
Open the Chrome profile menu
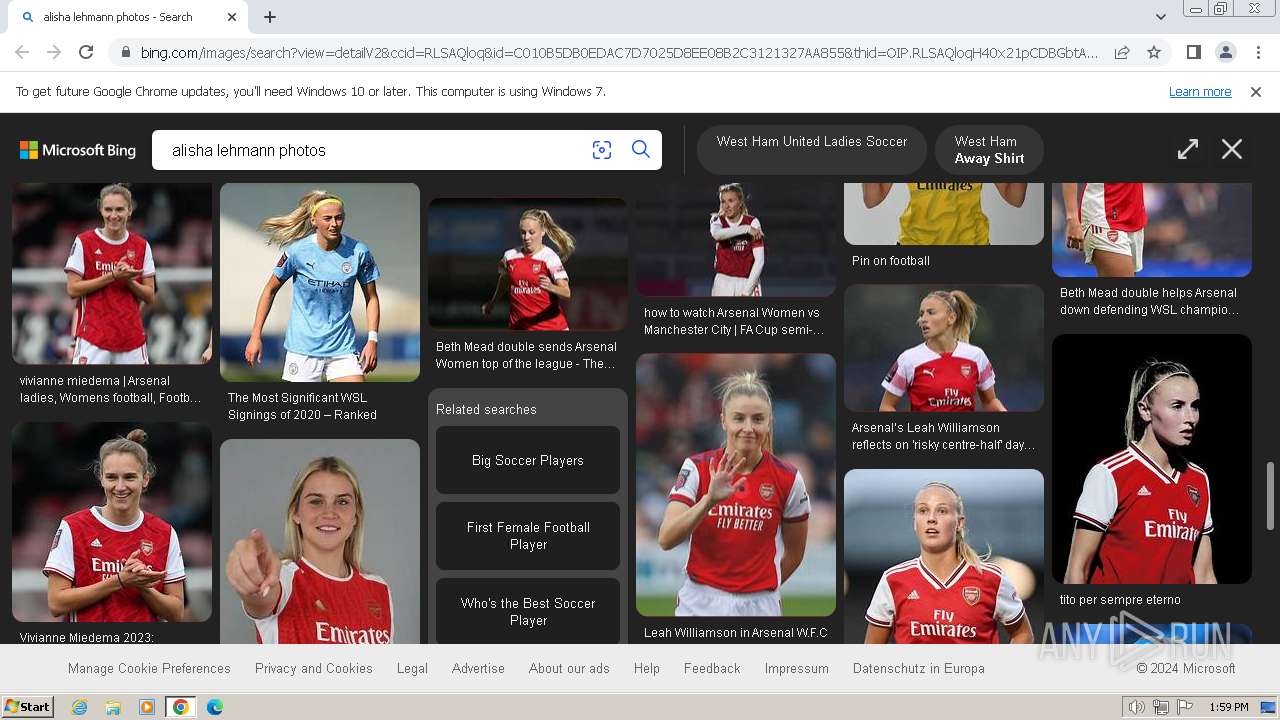point(1225,52)
